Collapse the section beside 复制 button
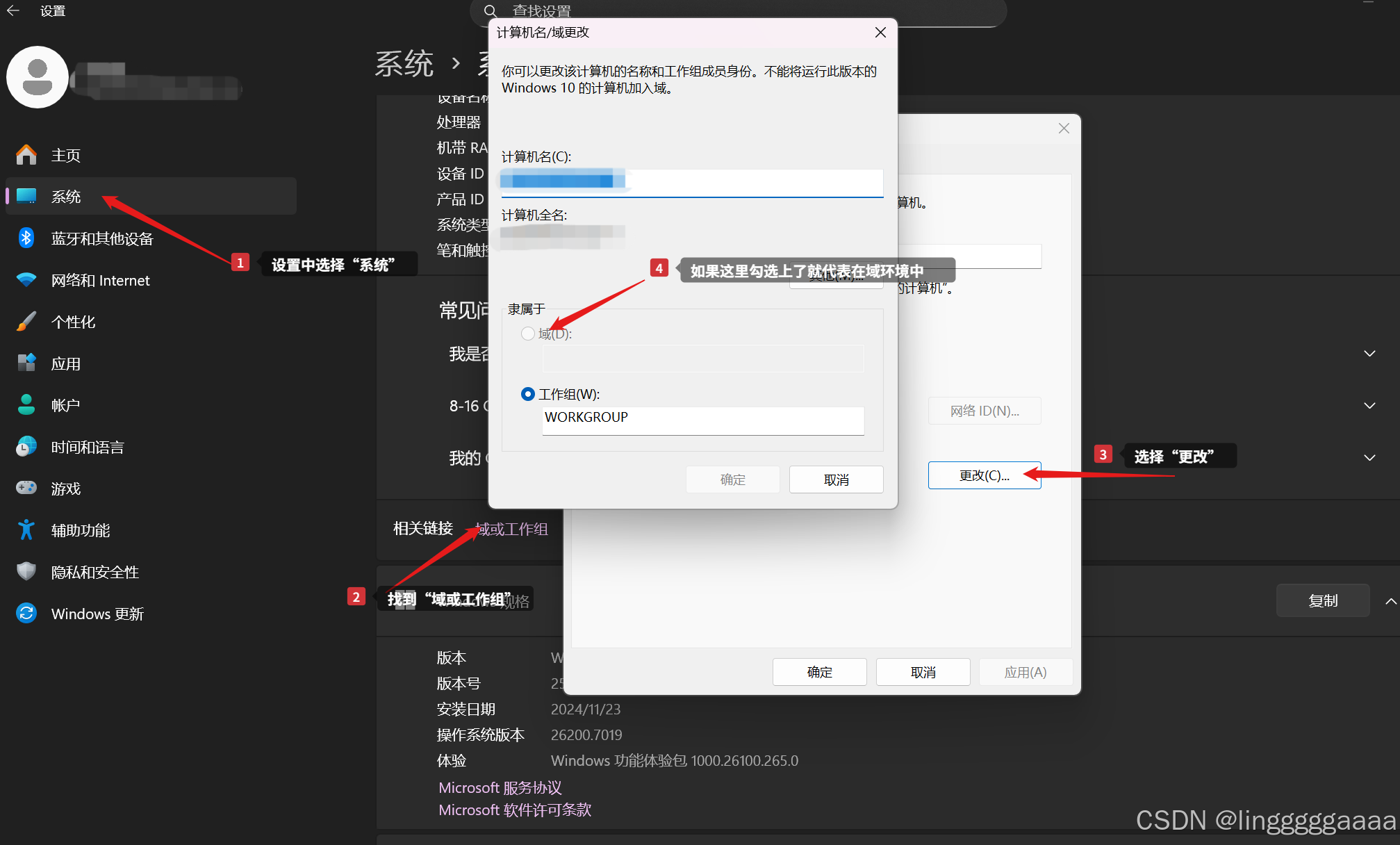The image size is (1400, 845). point(1390,600)
